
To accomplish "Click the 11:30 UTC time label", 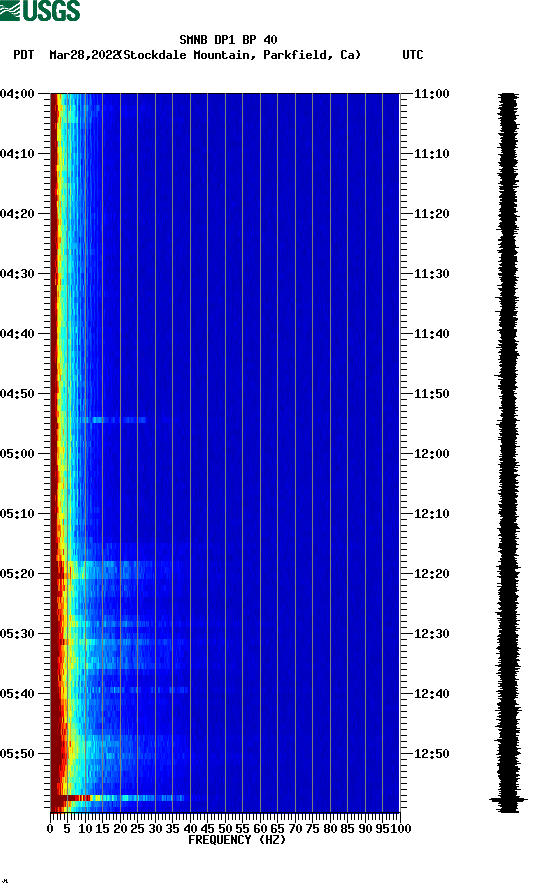I will 431,274.
